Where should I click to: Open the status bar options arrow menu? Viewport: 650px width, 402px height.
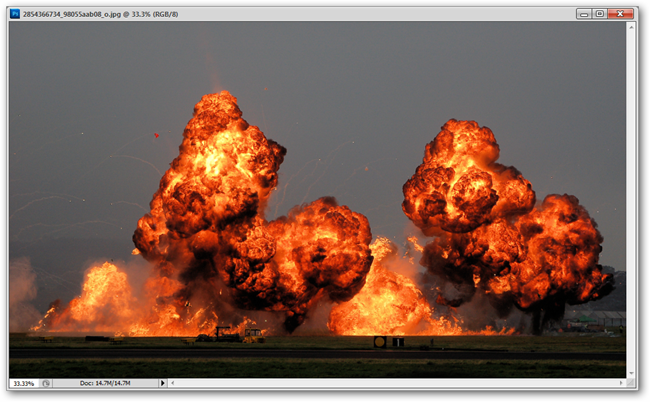pos(162,383)
